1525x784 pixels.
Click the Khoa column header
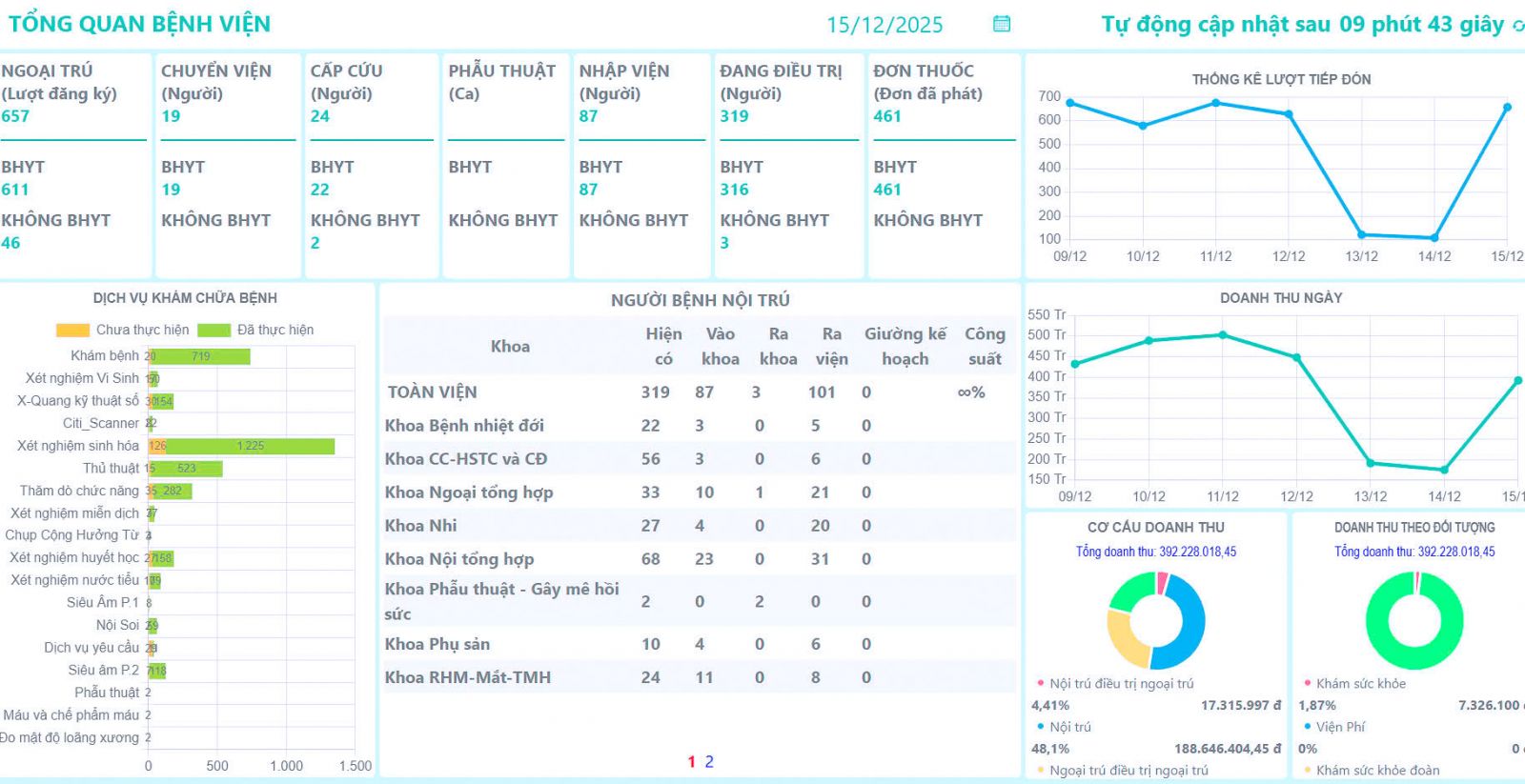(x=510, y=347)
